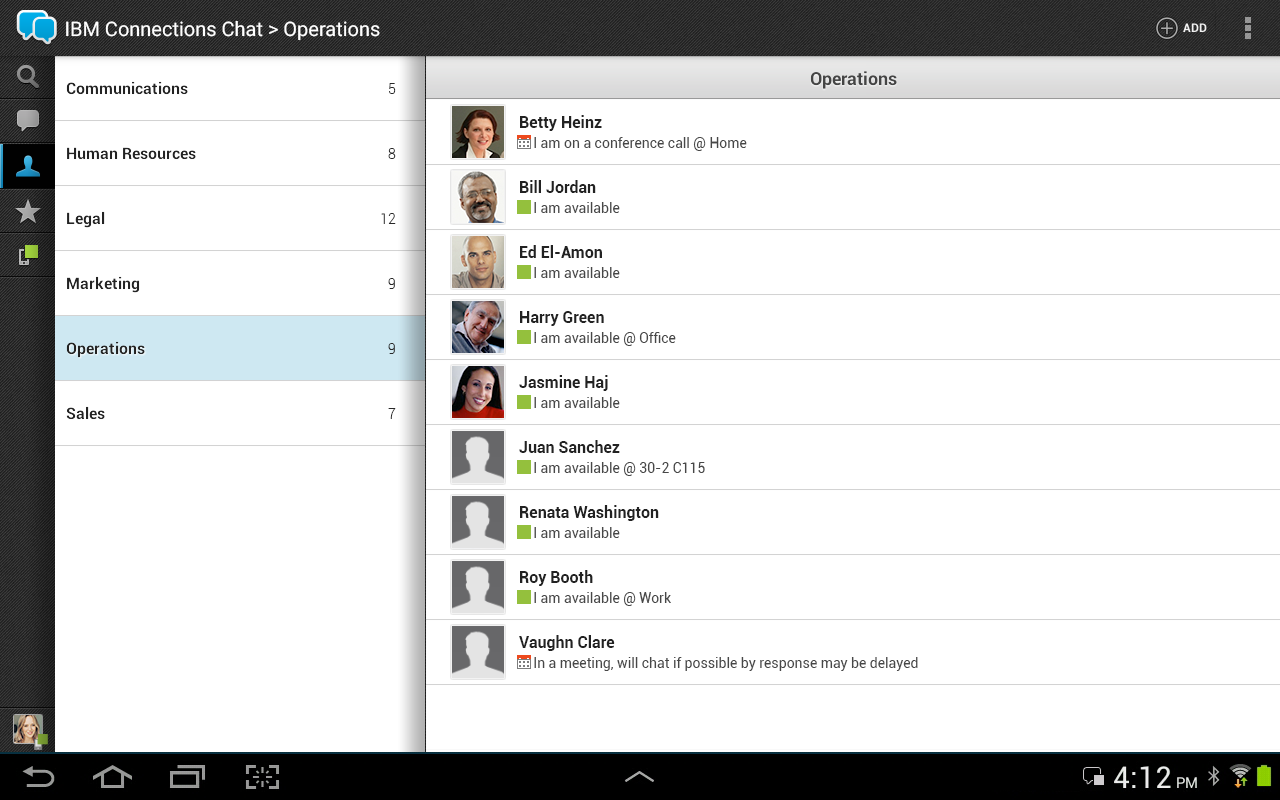1280x800 pixels.
Task: Tap Juan Sanchez's placeholder avatar
Action: click(x=478, y=457)
